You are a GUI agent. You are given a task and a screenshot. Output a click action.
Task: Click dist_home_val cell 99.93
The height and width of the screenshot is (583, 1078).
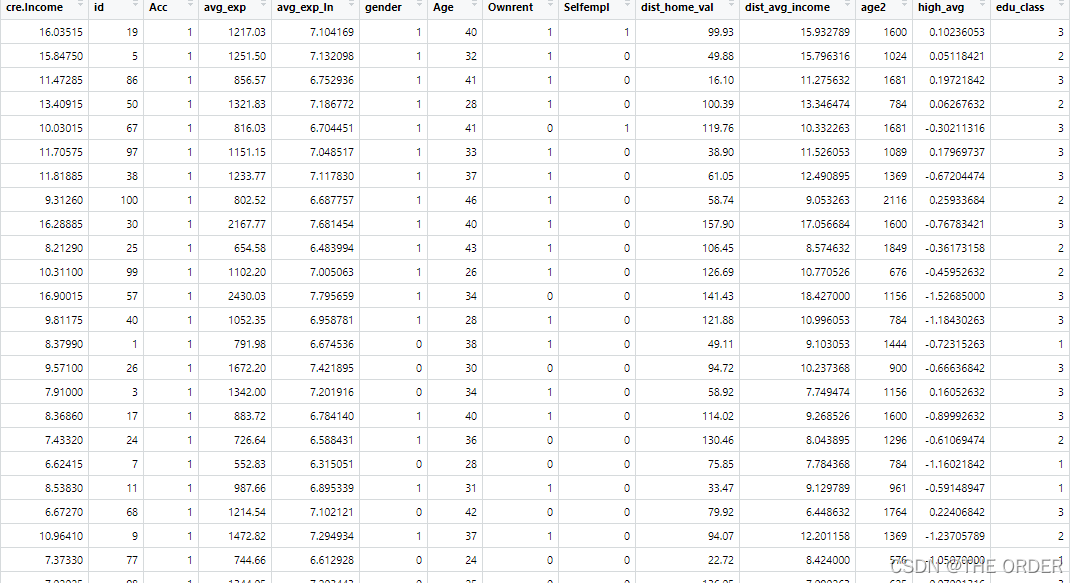(x=720, y=32)
